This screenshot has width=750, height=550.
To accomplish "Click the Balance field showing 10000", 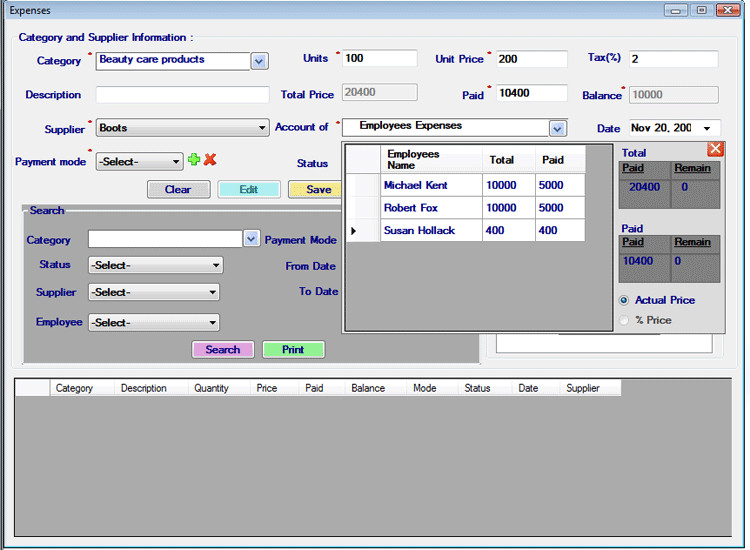I will click(x=673, y=95).
